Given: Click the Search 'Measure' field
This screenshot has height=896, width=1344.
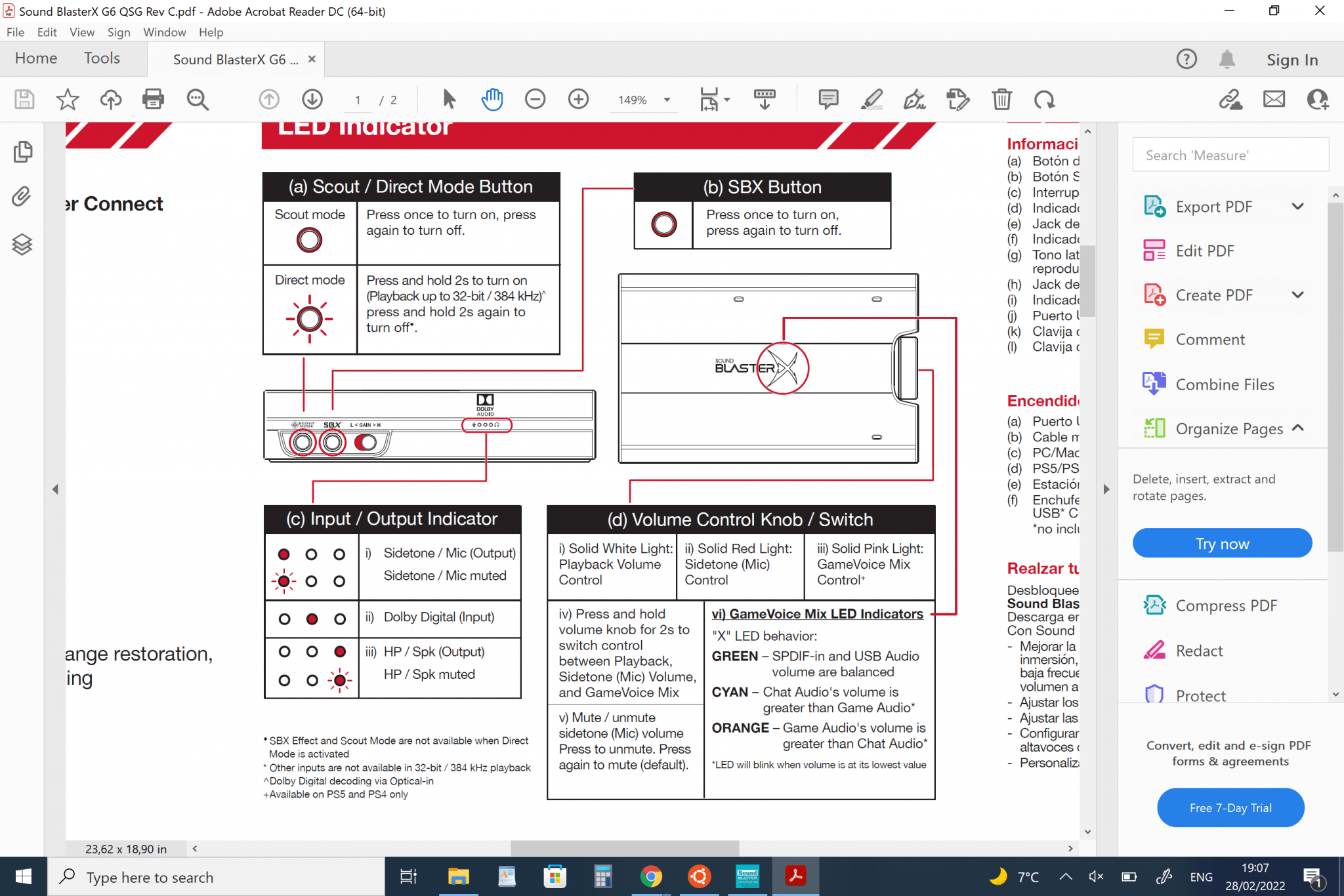Looking at the screenshot, I should coord(1230,155).
